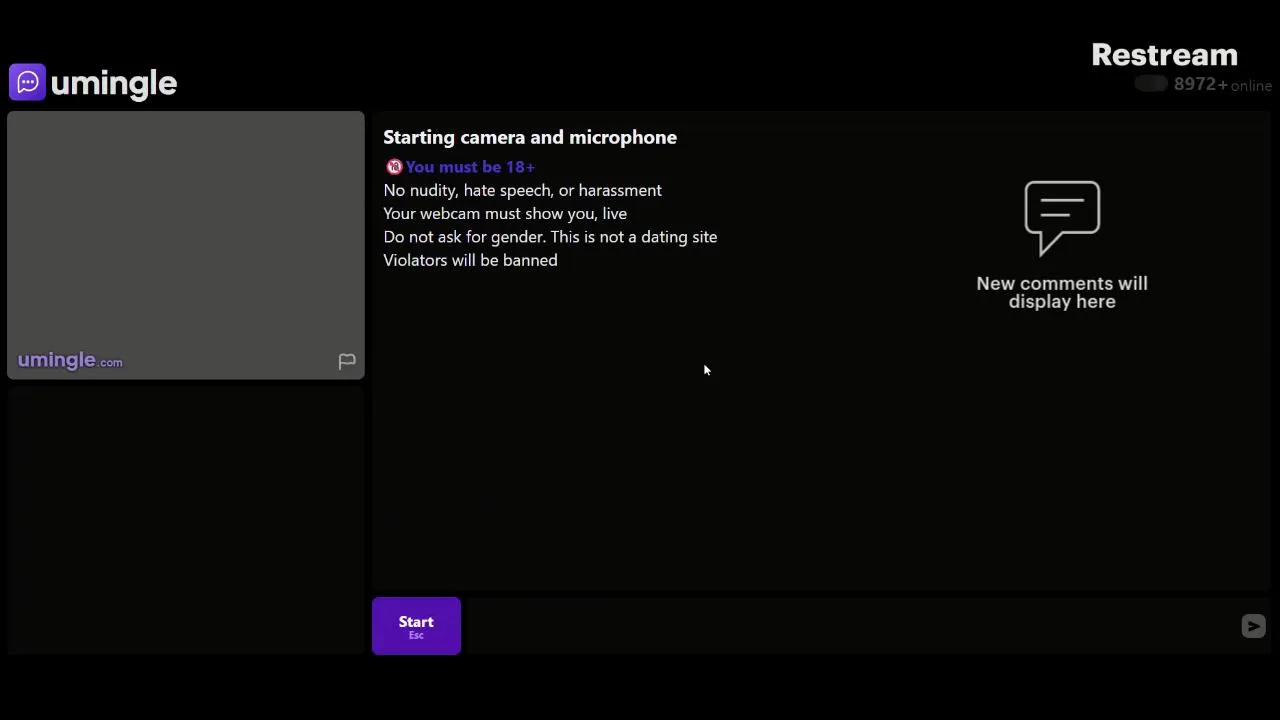The image size is (1280, 720).
Task: Click the umingle chat bubble logo icon
Action: (x=28, y=82)
